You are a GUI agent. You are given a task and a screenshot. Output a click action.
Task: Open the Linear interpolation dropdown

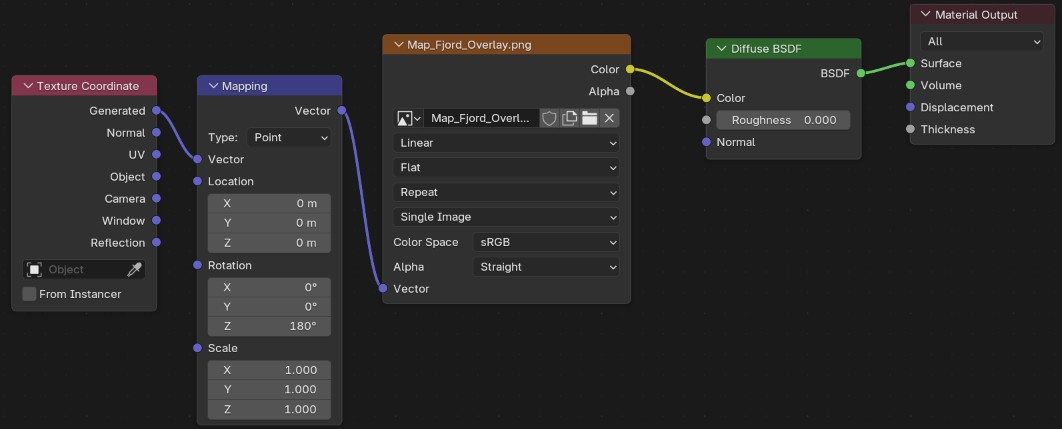tap(506, 143)
